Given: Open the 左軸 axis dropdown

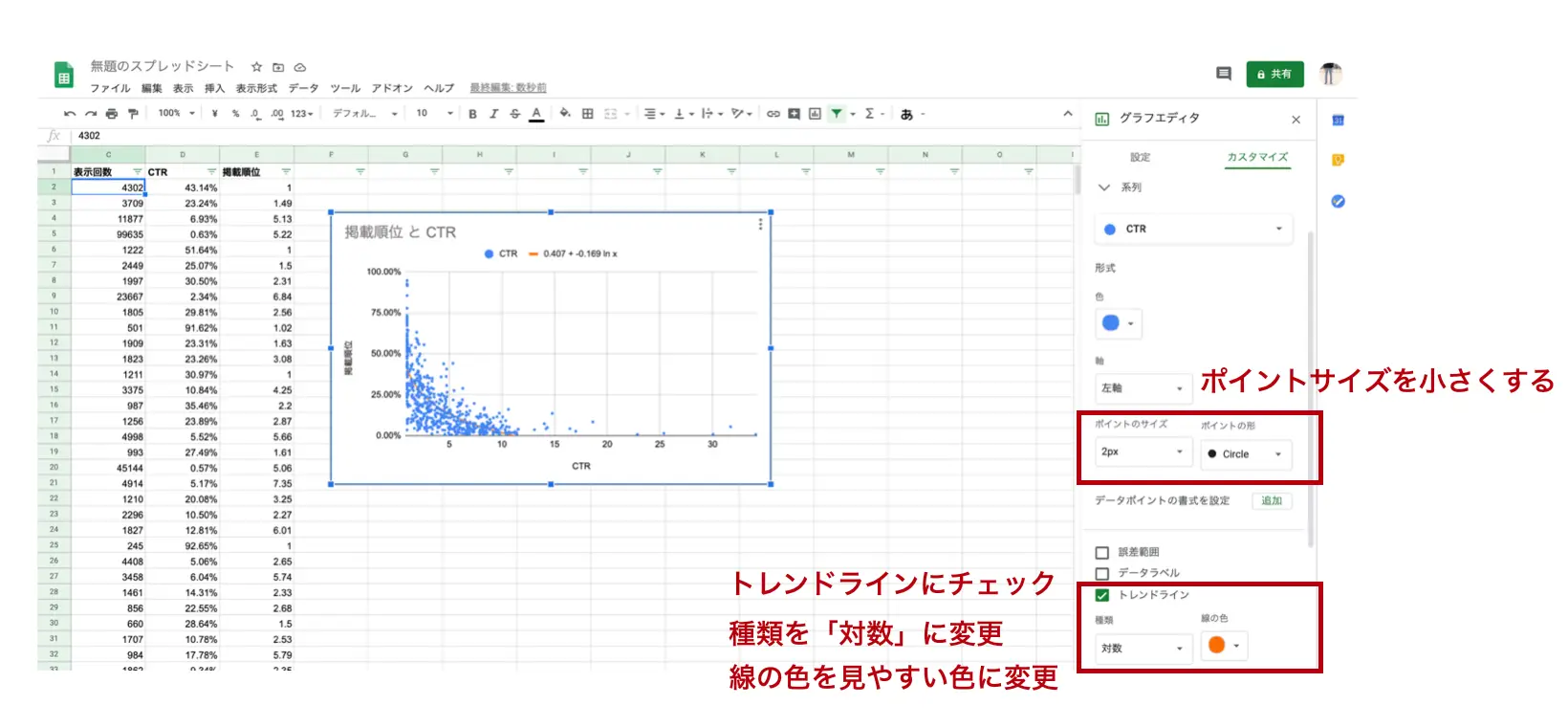Looking at the screenshot, I should pos(1143,388).
